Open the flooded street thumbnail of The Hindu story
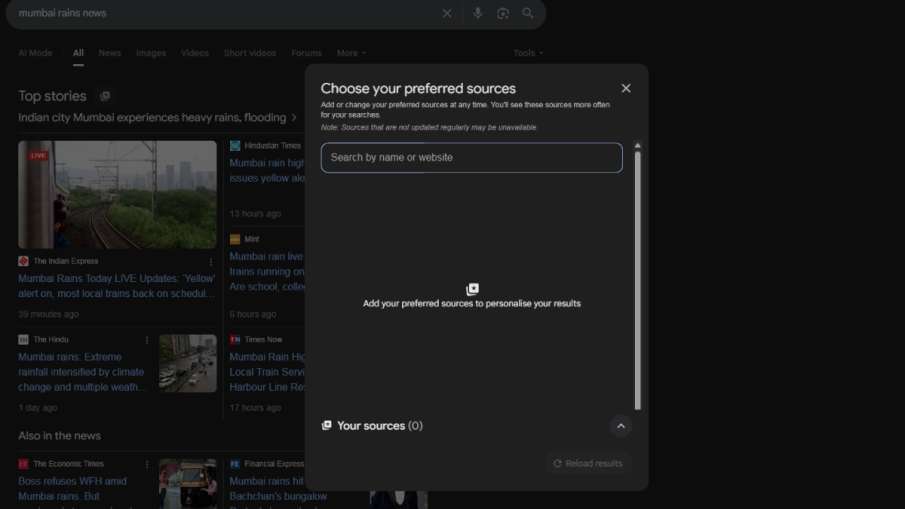 188,364
